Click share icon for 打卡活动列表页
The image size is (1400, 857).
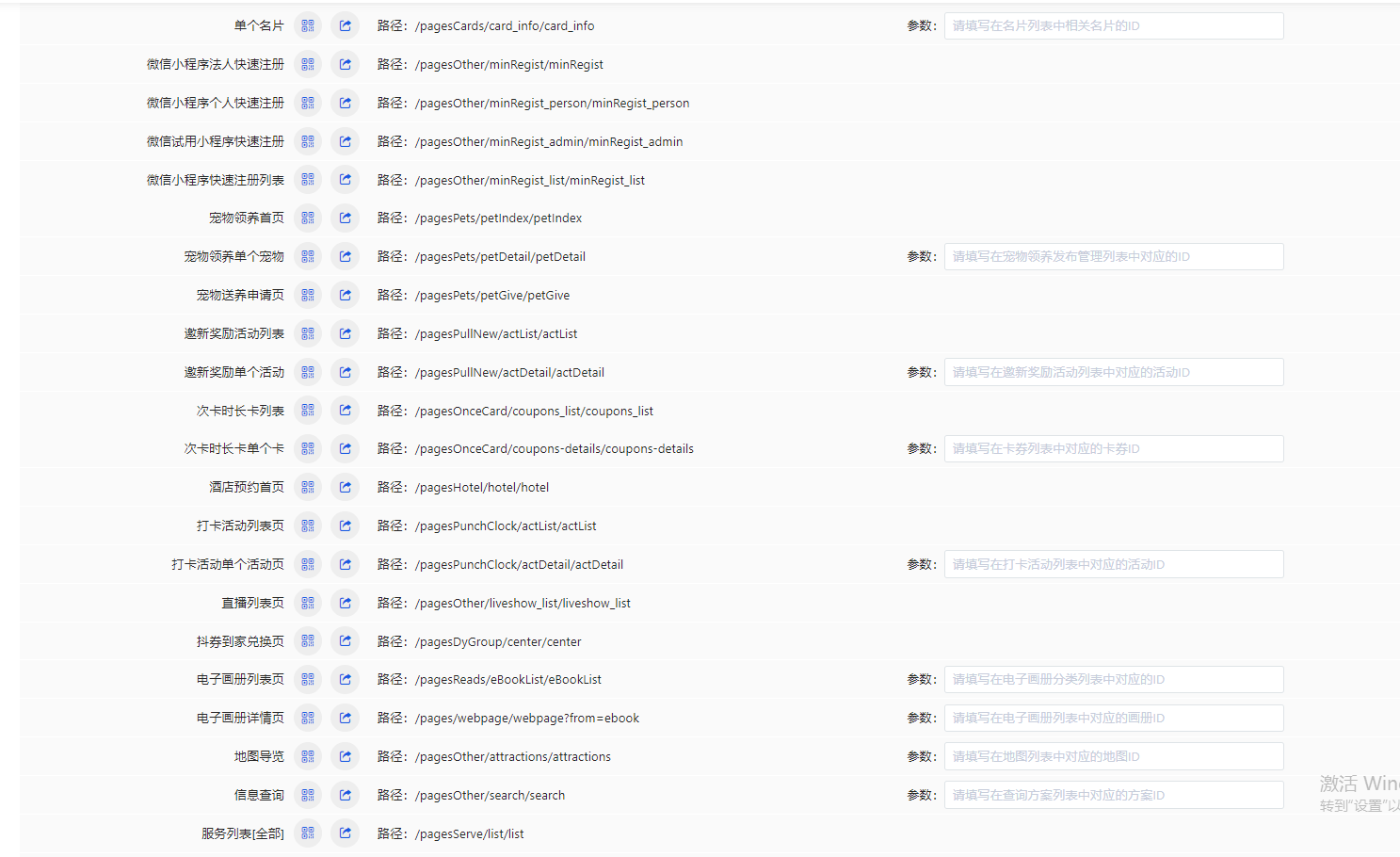(x=346, y=526)
